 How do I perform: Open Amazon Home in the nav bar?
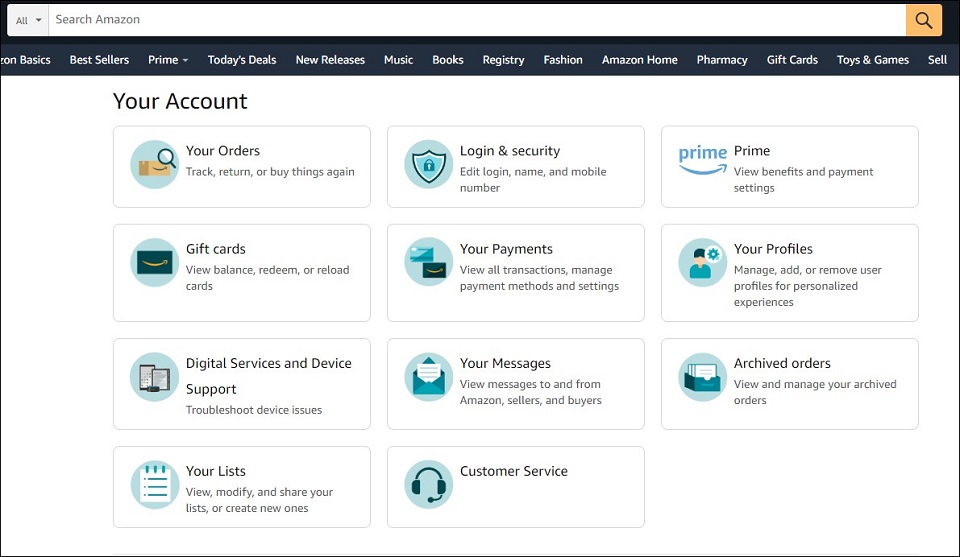click(x=639, y=60)
